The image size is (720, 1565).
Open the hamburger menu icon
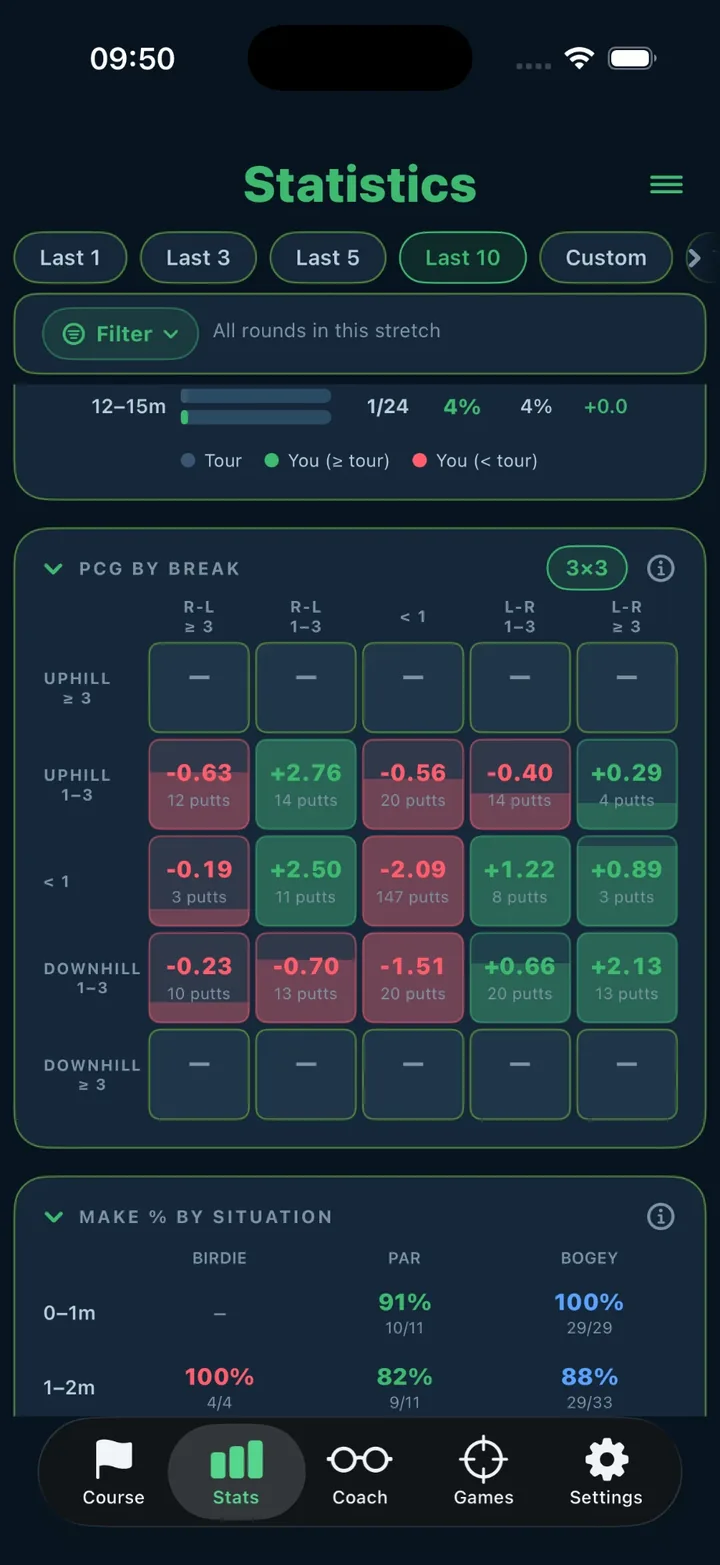point(666,184)
